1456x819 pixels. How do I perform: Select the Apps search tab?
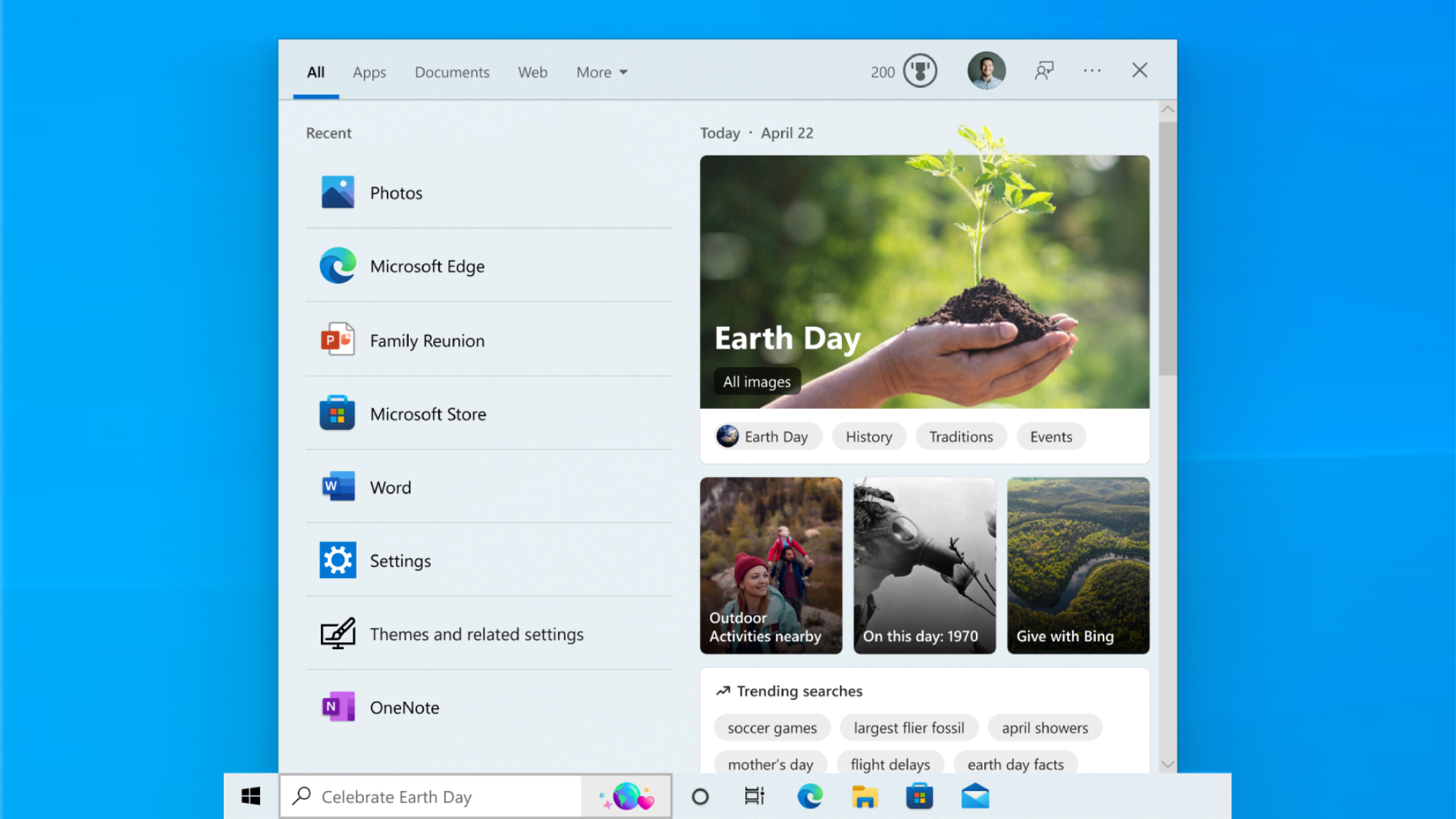click(x=370, y=72)
